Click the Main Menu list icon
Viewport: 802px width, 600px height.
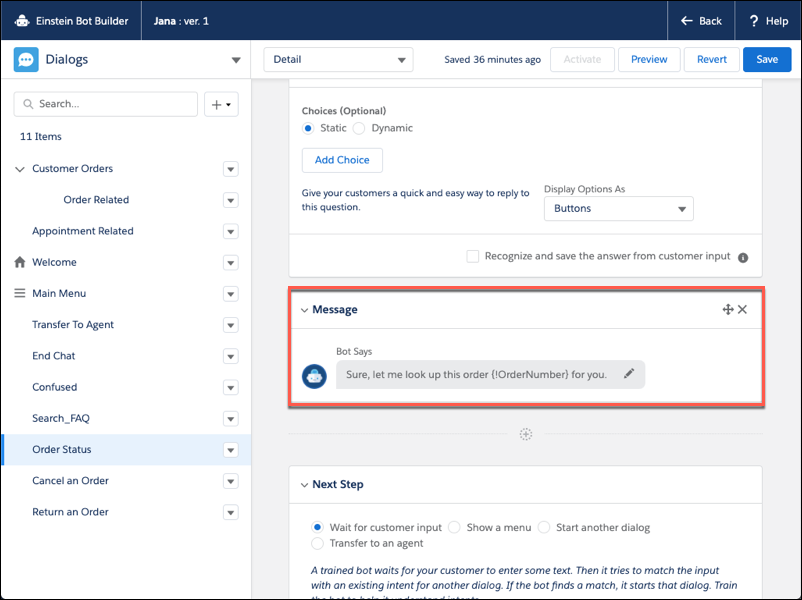tap(18, 293)
